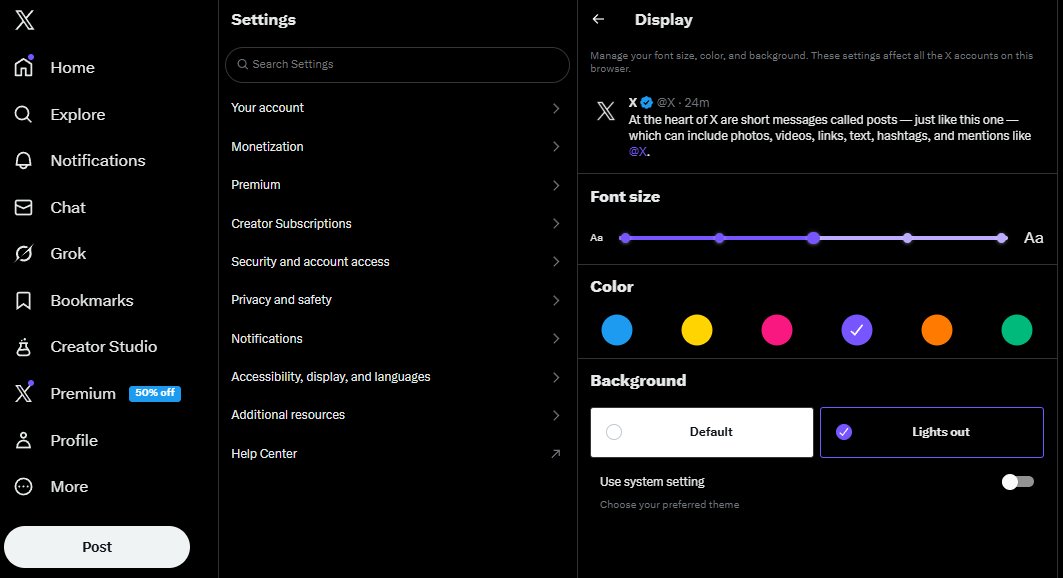Expand the Your account chevron
Screen dimensions: 1063x578
(x=556, y=108)
